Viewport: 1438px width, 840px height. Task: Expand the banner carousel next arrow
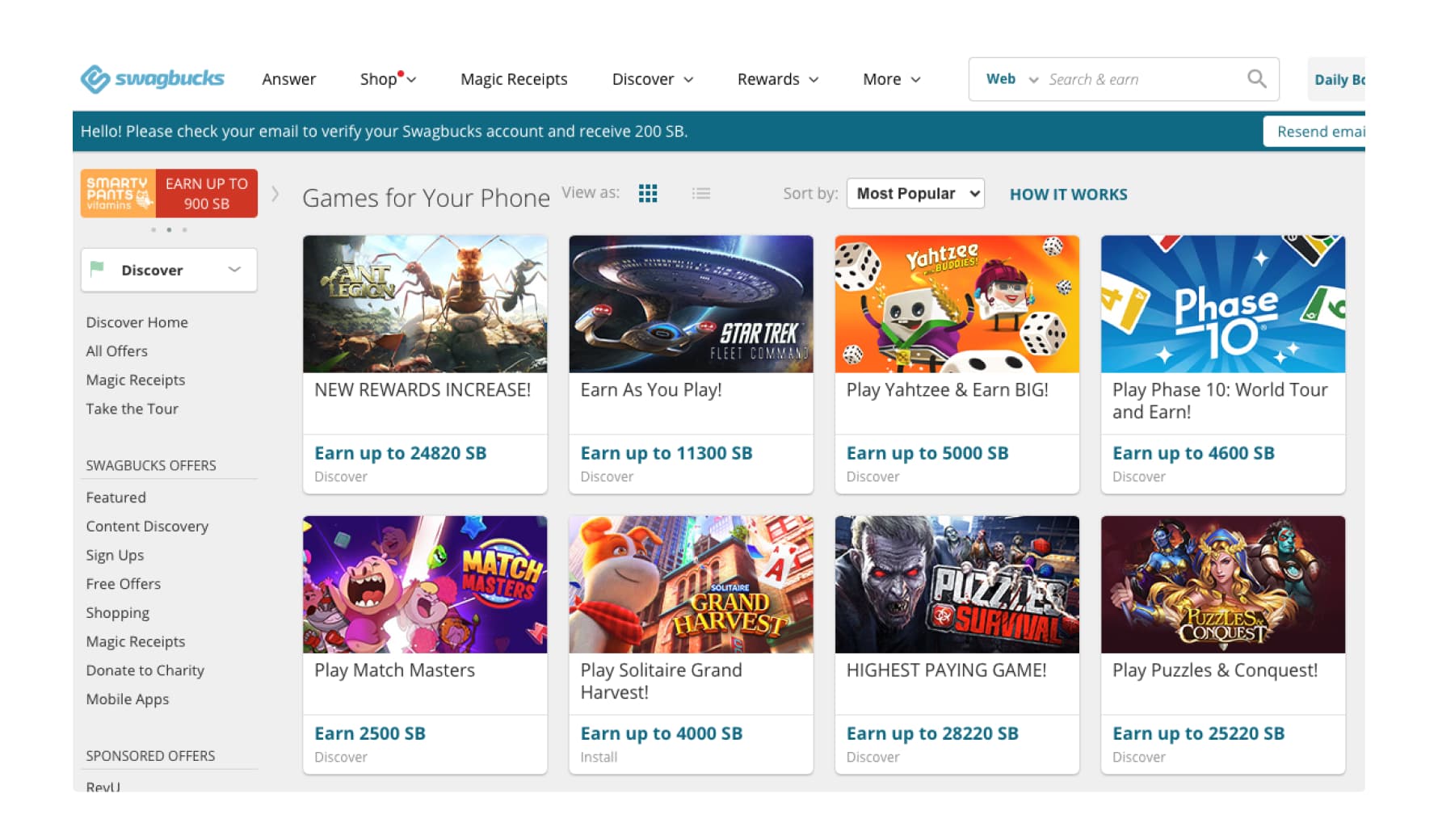275,194
